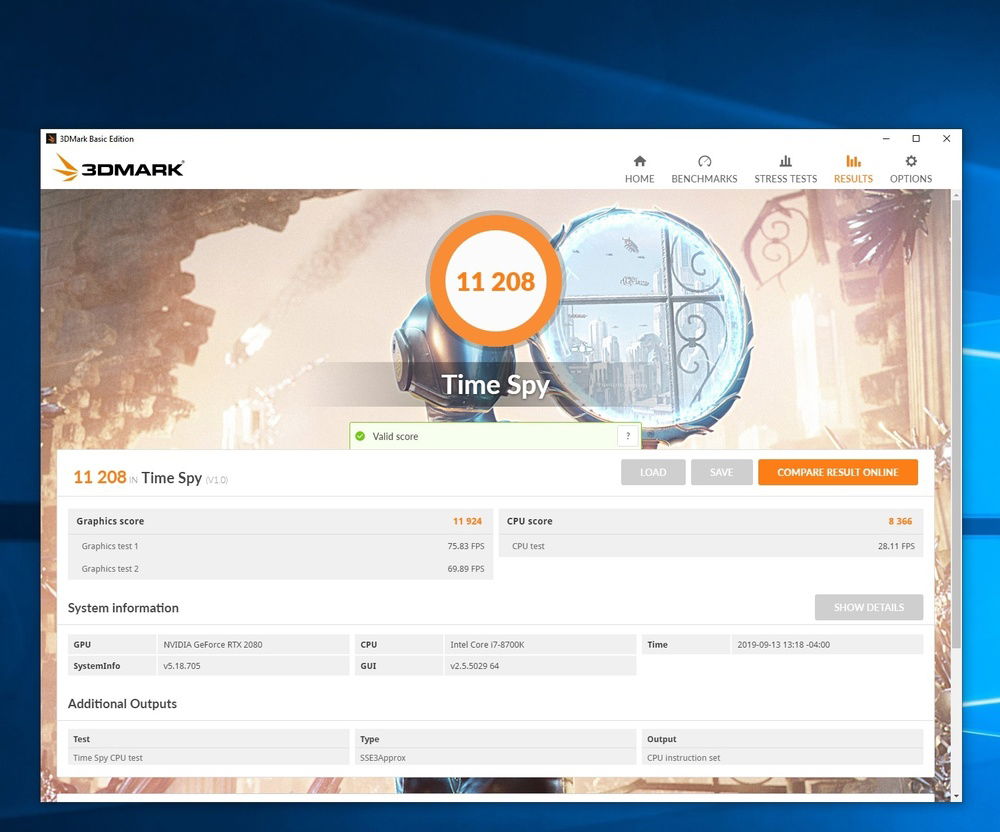Click the Intel Core i7-8700K CPU field
Viewport: 1000px width, 832px height.
pyautogui.click(x=540, y=645)
